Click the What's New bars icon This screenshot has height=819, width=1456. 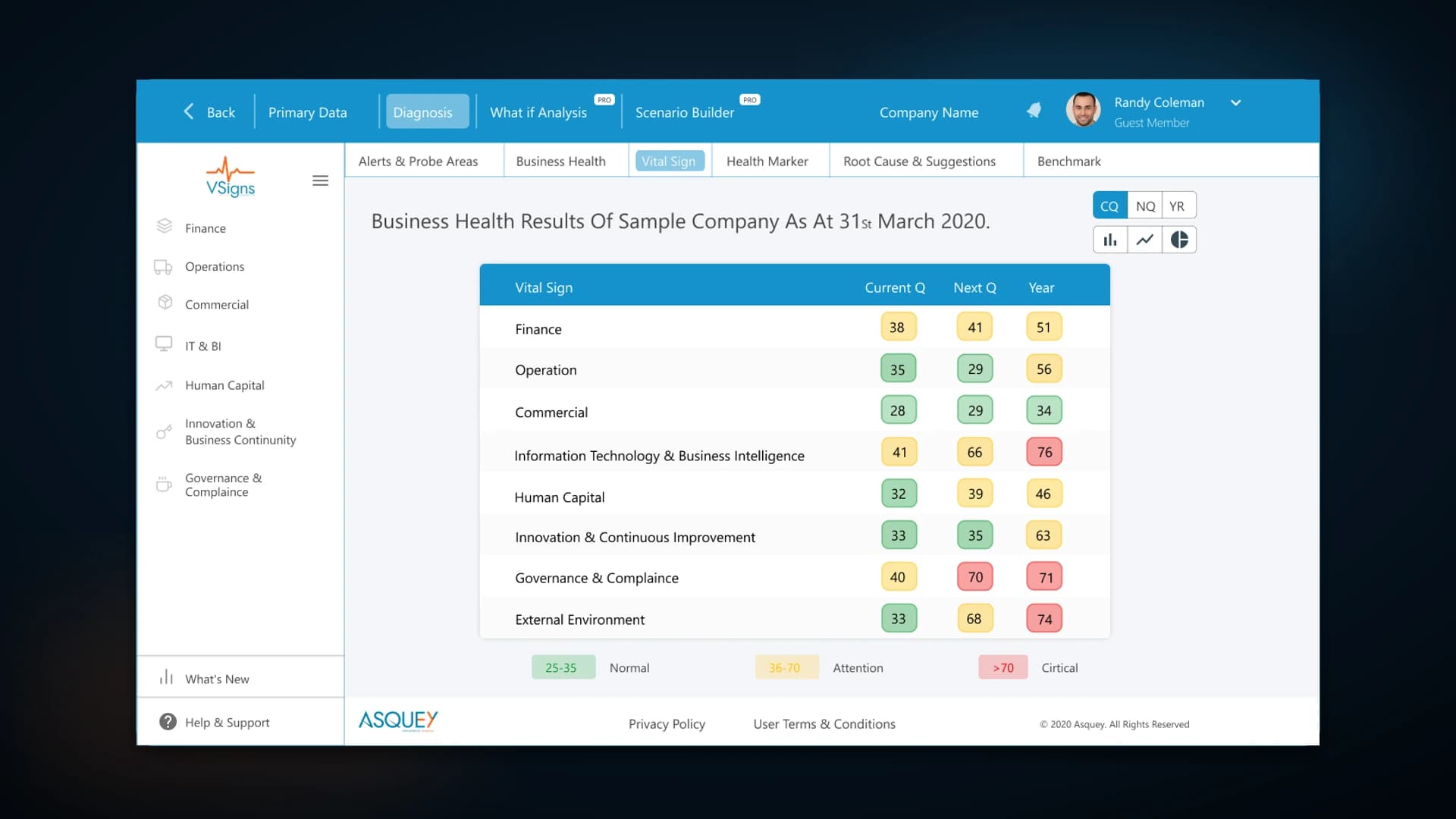click(166, 677)
